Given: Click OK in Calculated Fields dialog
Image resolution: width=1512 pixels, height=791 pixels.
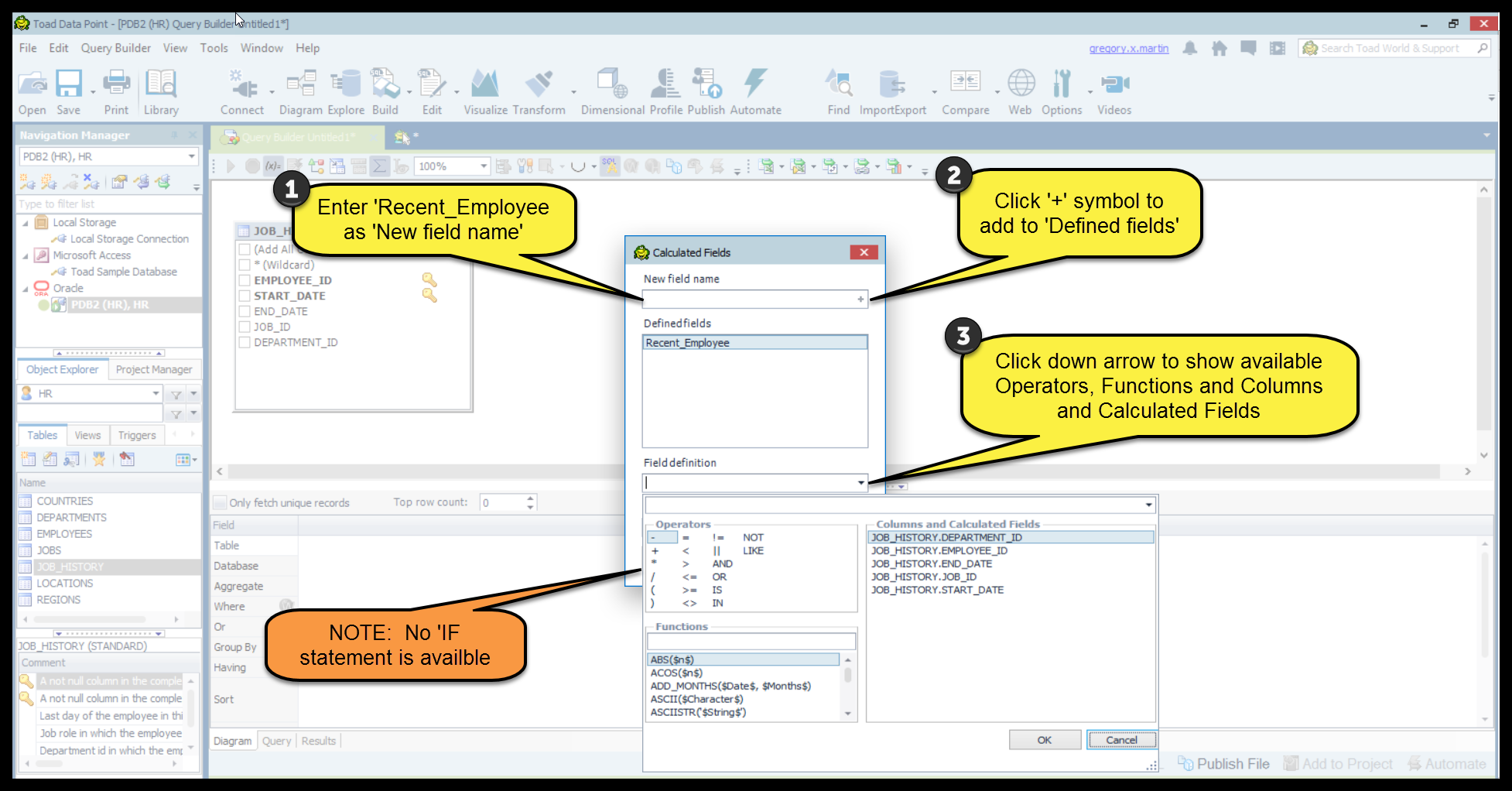Looking at the screenshot, I should tap(1045, 740).
